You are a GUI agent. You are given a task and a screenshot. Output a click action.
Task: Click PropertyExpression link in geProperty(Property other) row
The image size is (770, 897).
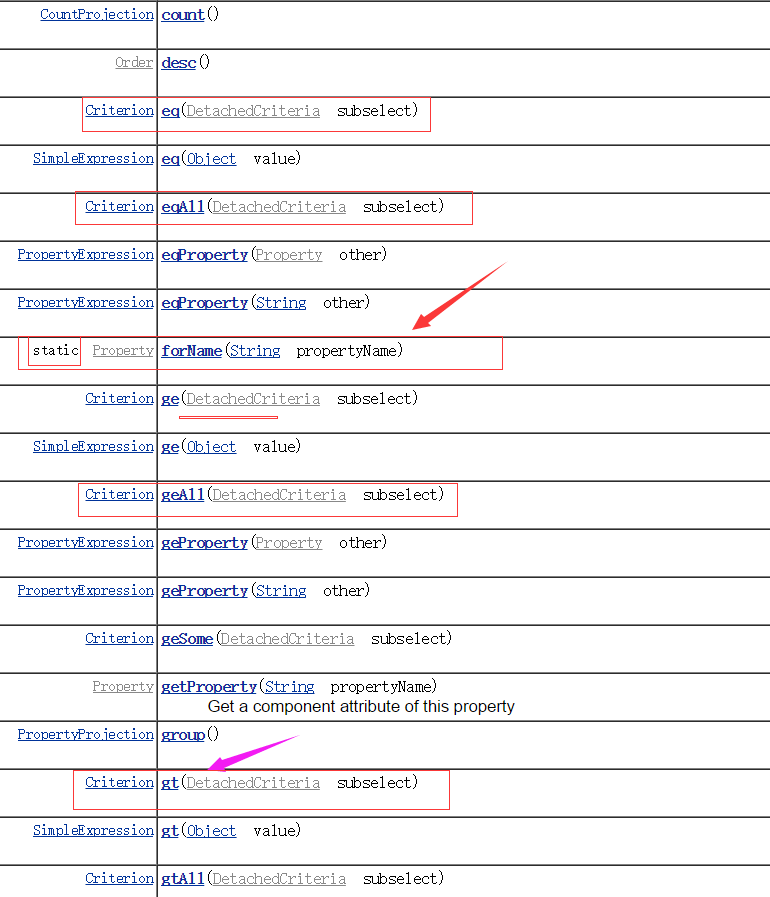pyautogui.click(x=86, y=543)
